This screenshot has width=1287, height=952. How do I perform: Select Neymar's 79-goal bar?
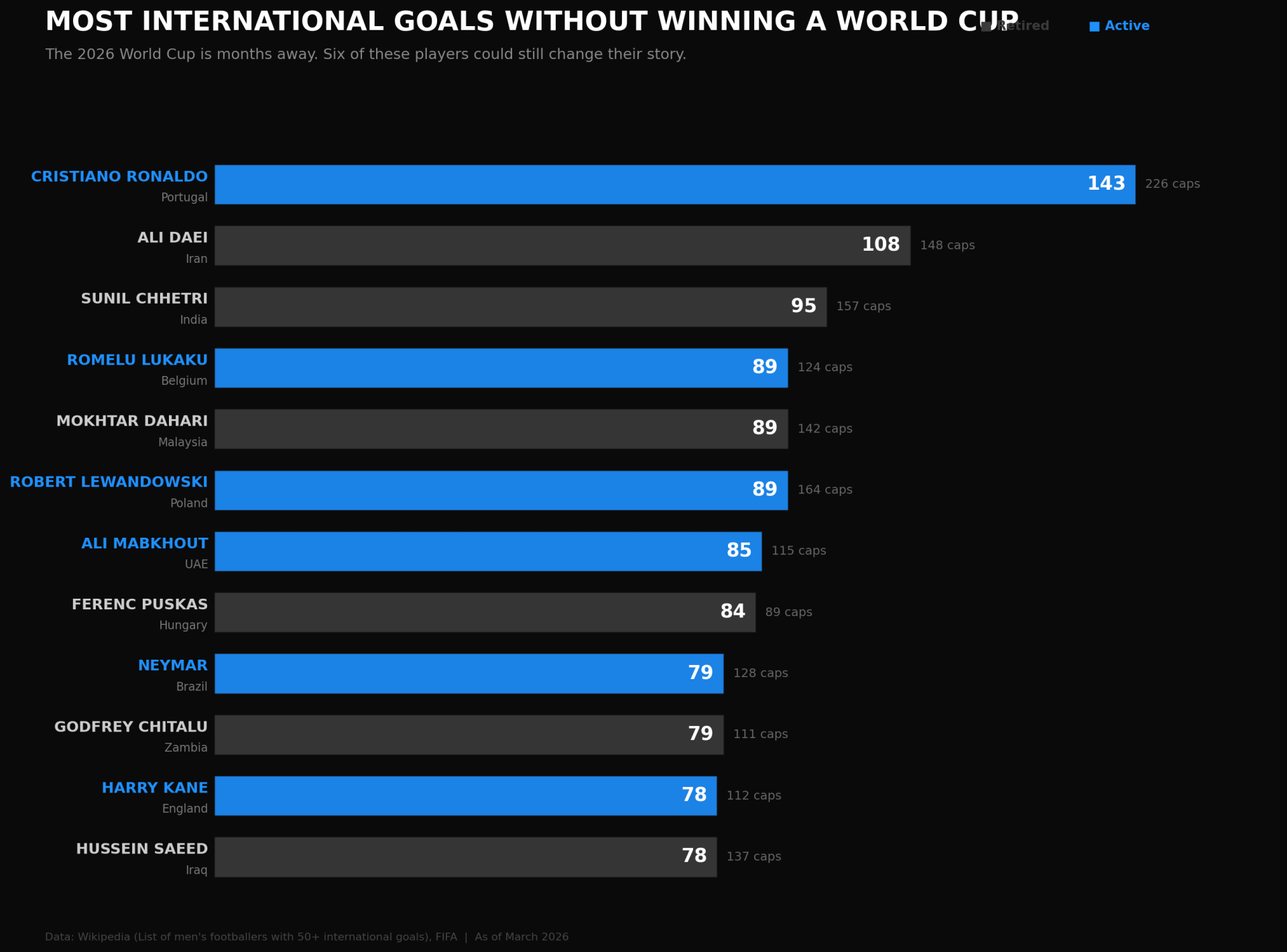click(x=469, y=674)
